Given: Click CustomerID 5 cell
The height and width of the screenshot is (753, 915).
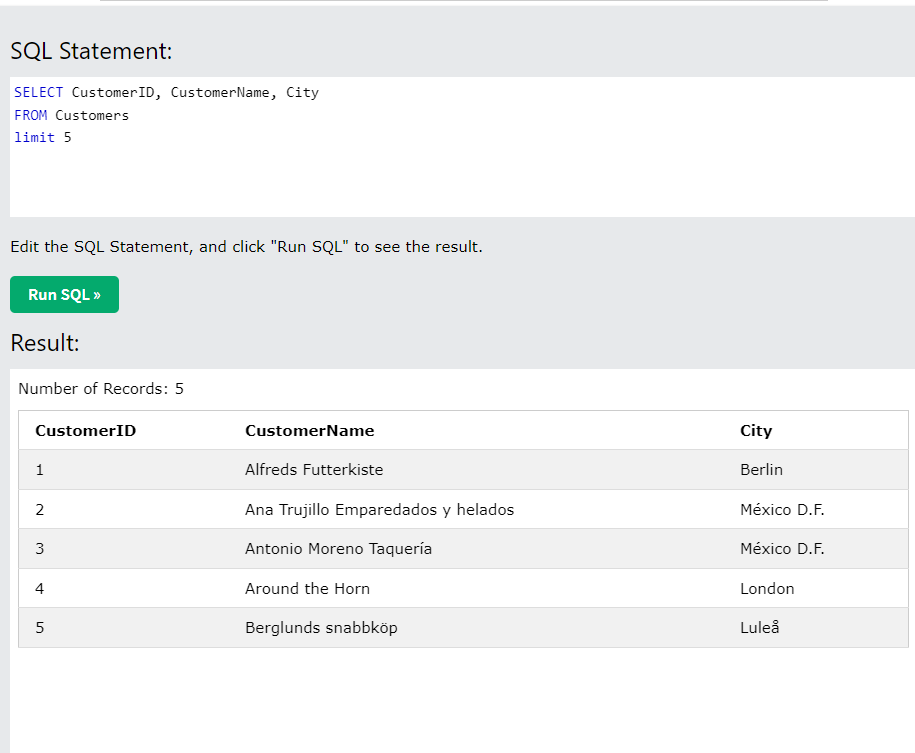Looking at the screenshot, I should [40, 628].
